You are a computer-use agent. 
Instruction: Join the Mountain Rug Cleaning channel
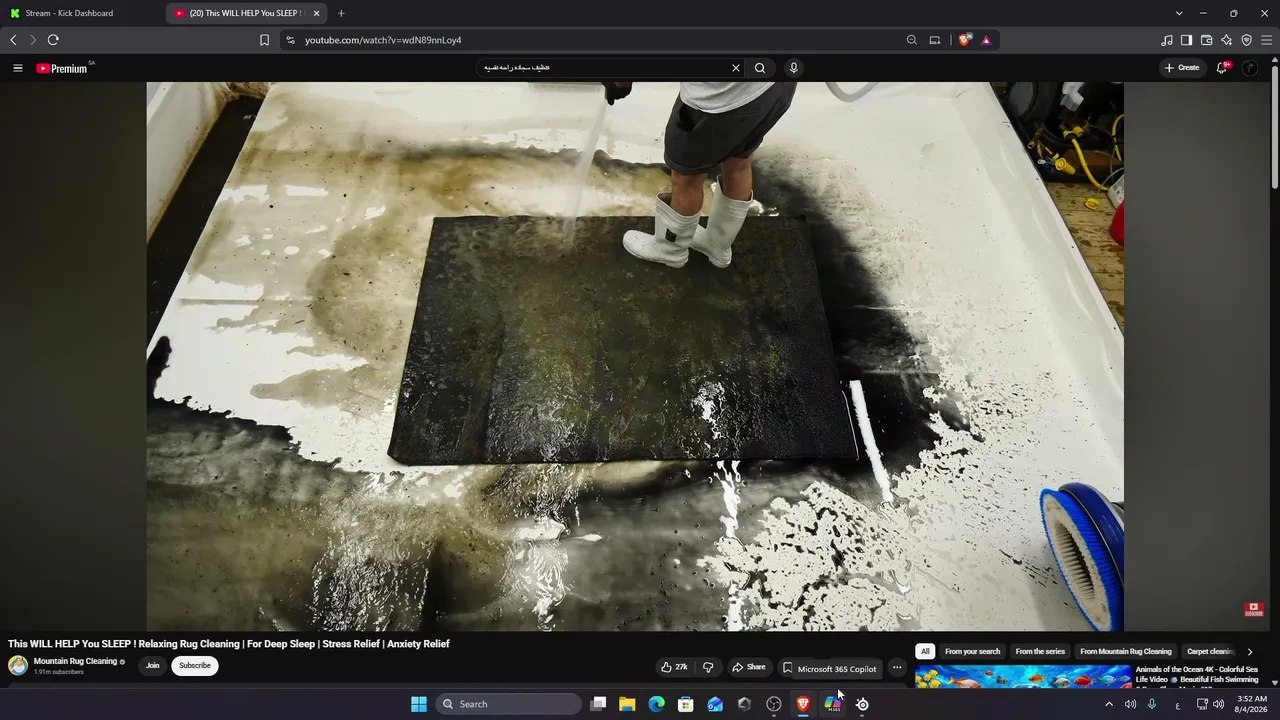pyautogui.click(x=152, y=666)
